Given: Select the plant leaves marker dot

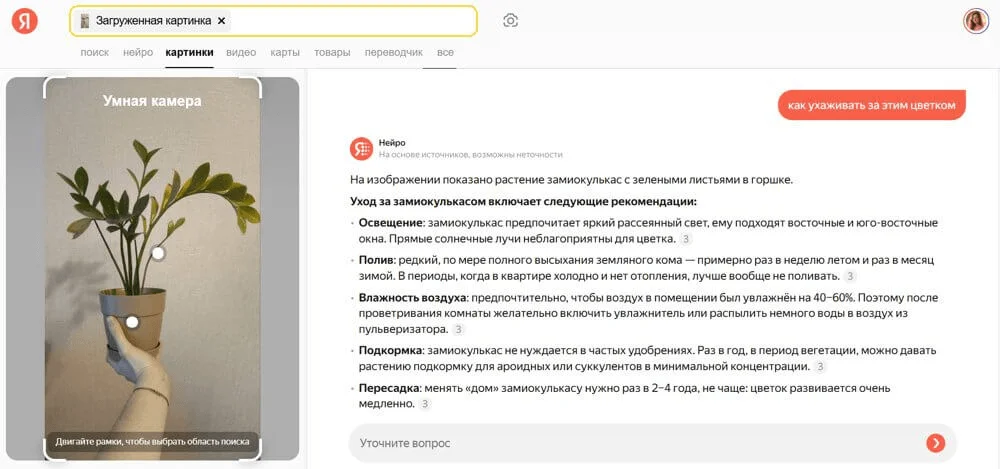Looking at the screenshot, I should pyautogui.click(x=157, y=253).
